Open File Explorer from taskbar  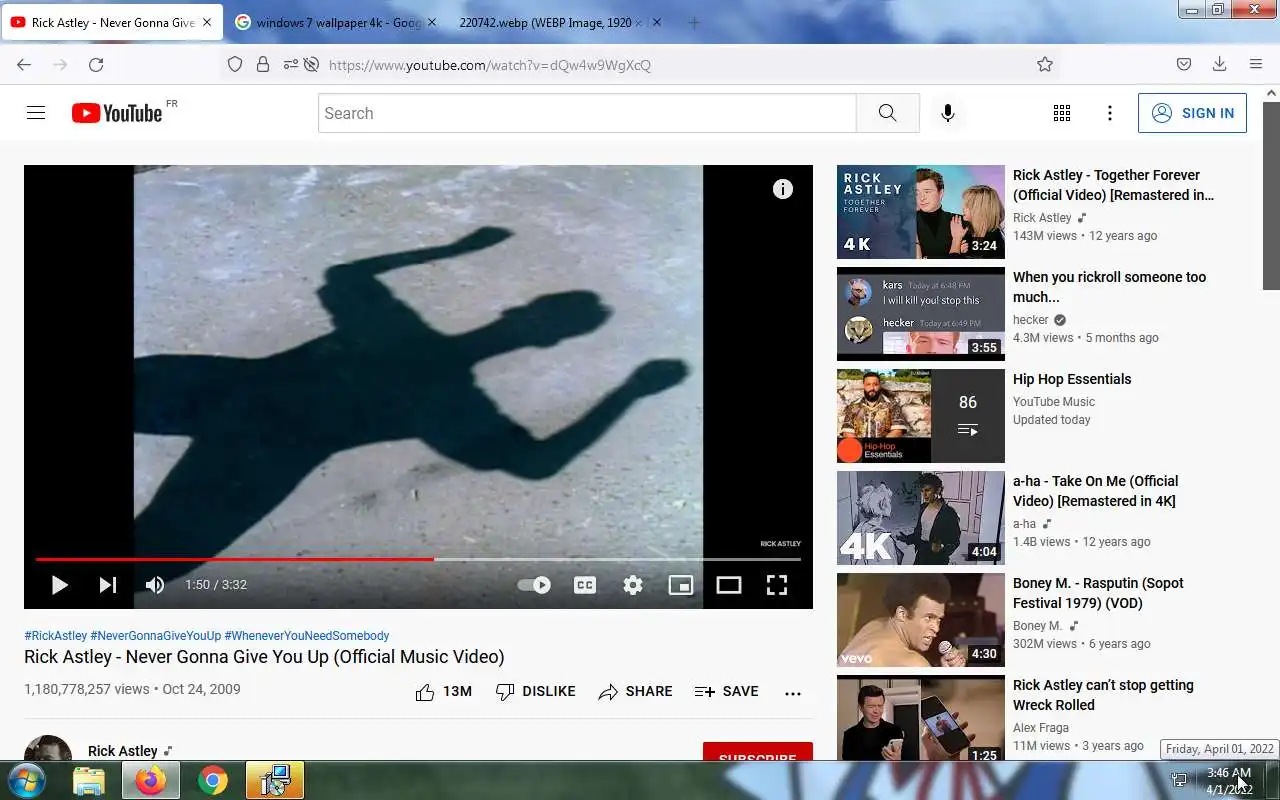click(x=89, y=780)
